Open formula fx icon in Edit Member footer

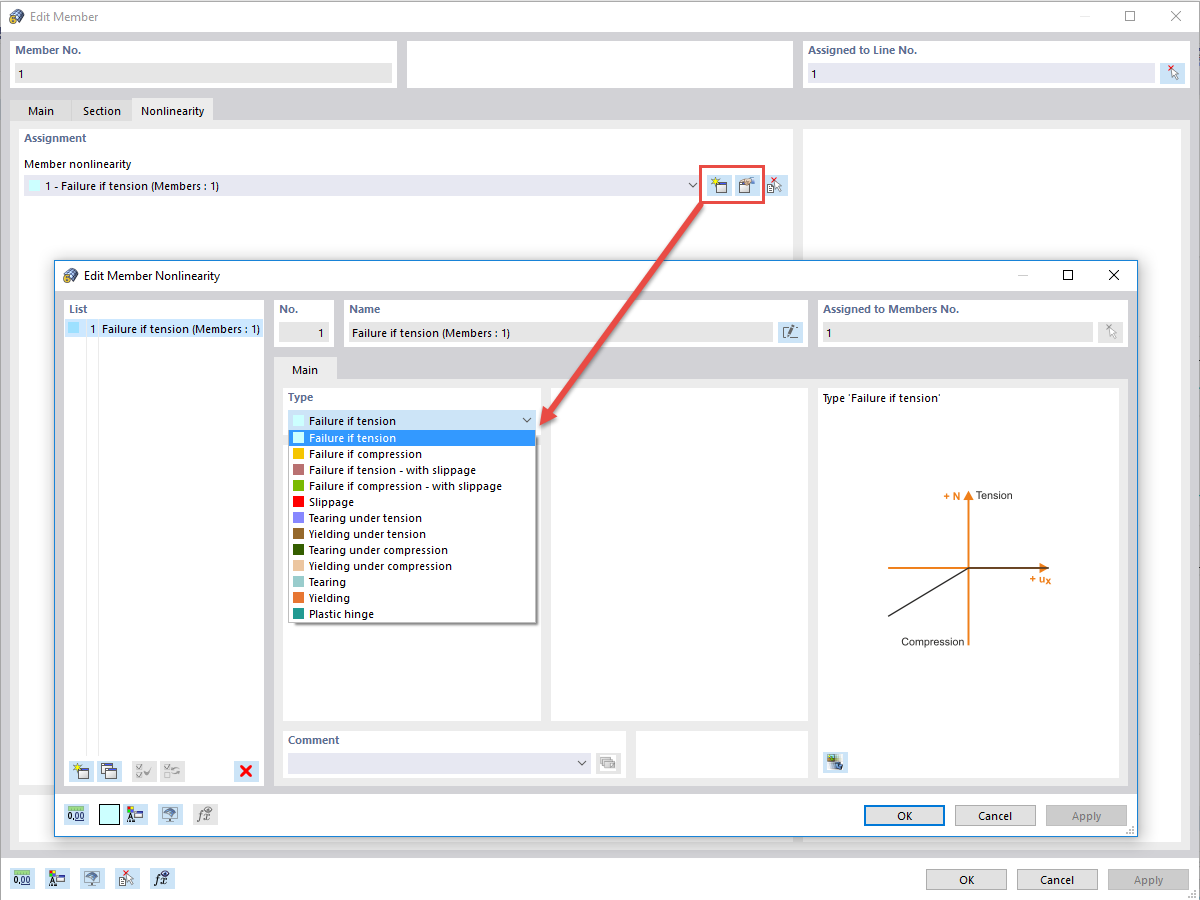pyautogui.click(x=162, y=879)
